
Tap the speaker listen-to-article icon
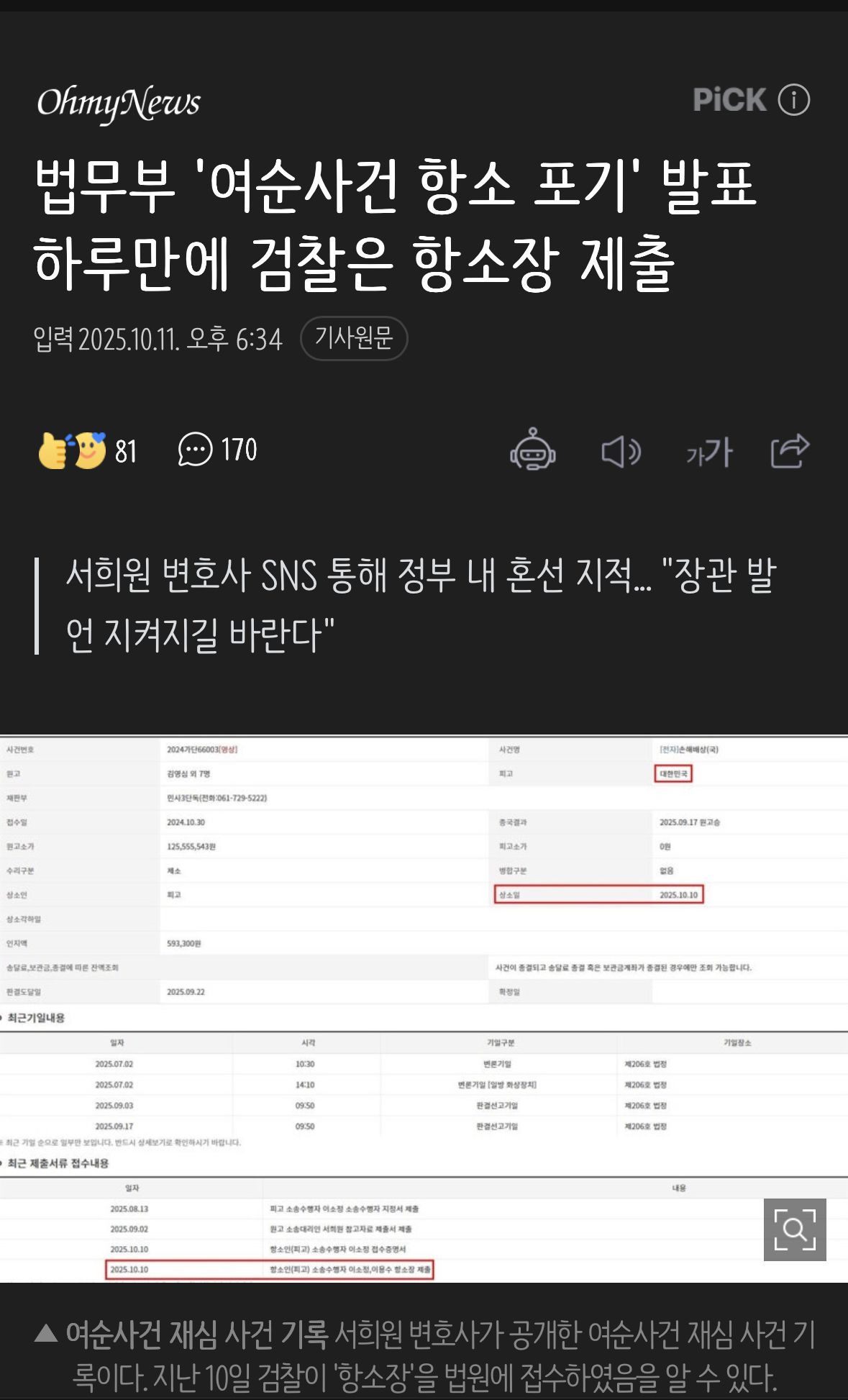point(621,452)
